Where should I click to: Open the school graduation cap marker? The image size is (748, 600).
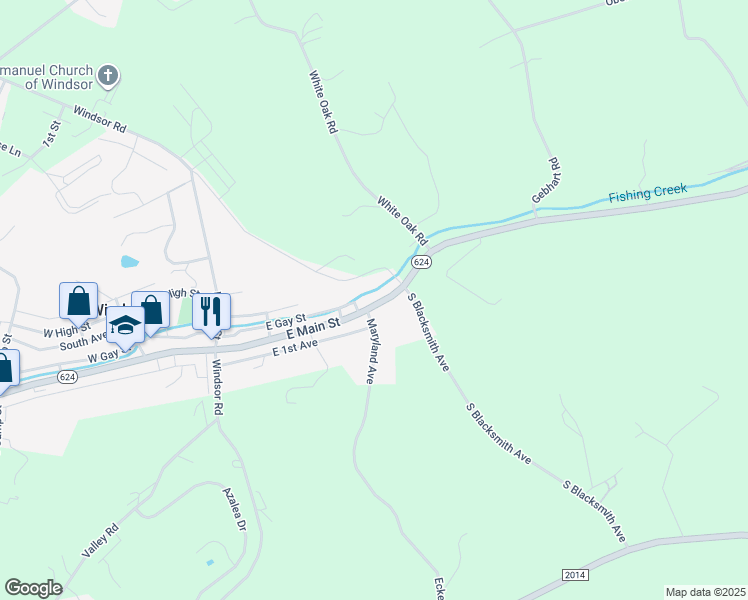point(125,327)
